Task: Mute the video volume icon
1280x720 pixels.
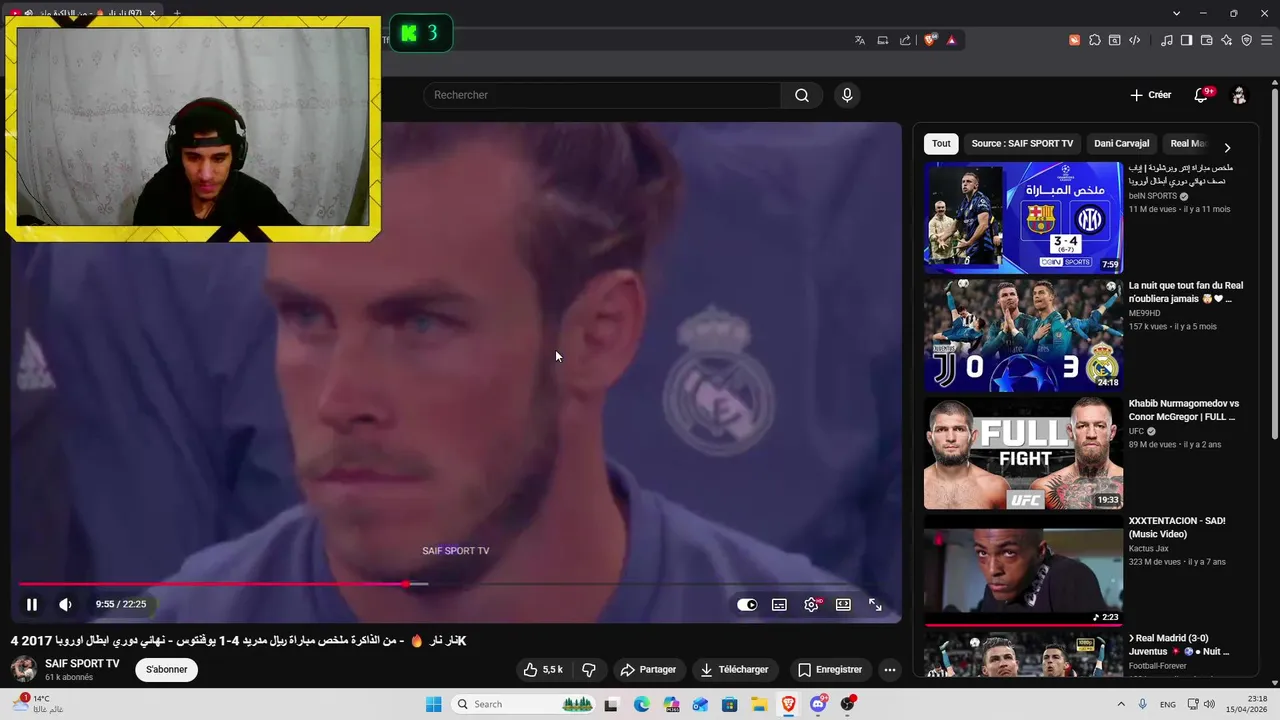Action: 65,604
